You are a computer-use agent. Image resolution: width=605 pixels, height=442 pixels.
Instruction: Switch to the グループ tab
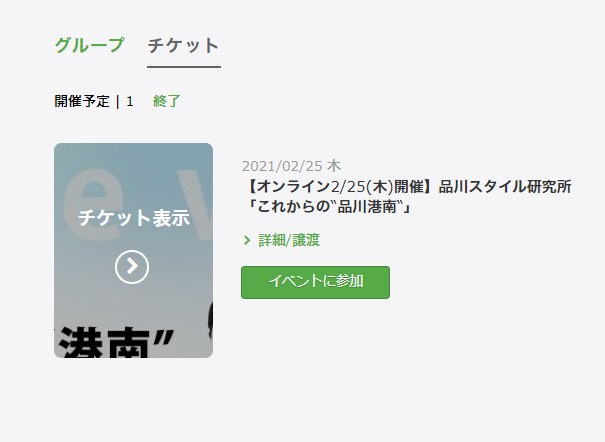(x=89, y=46)
